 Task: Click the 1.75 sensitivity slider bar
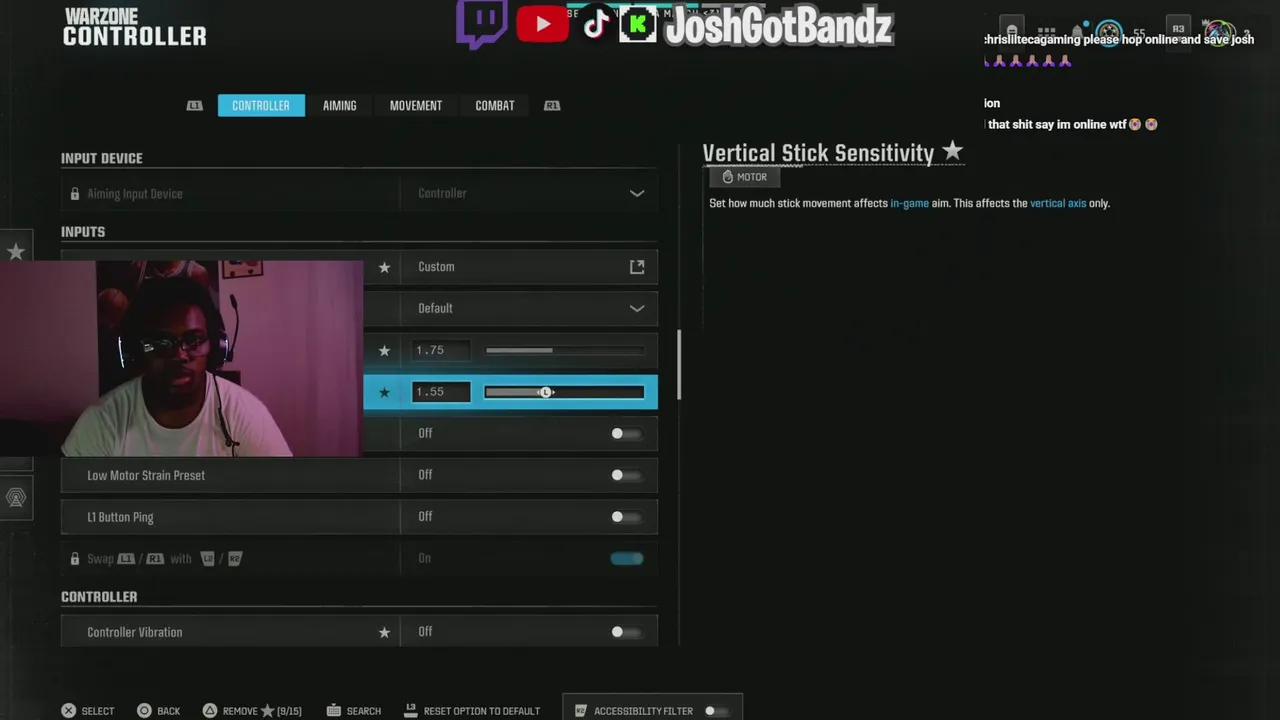565,350
